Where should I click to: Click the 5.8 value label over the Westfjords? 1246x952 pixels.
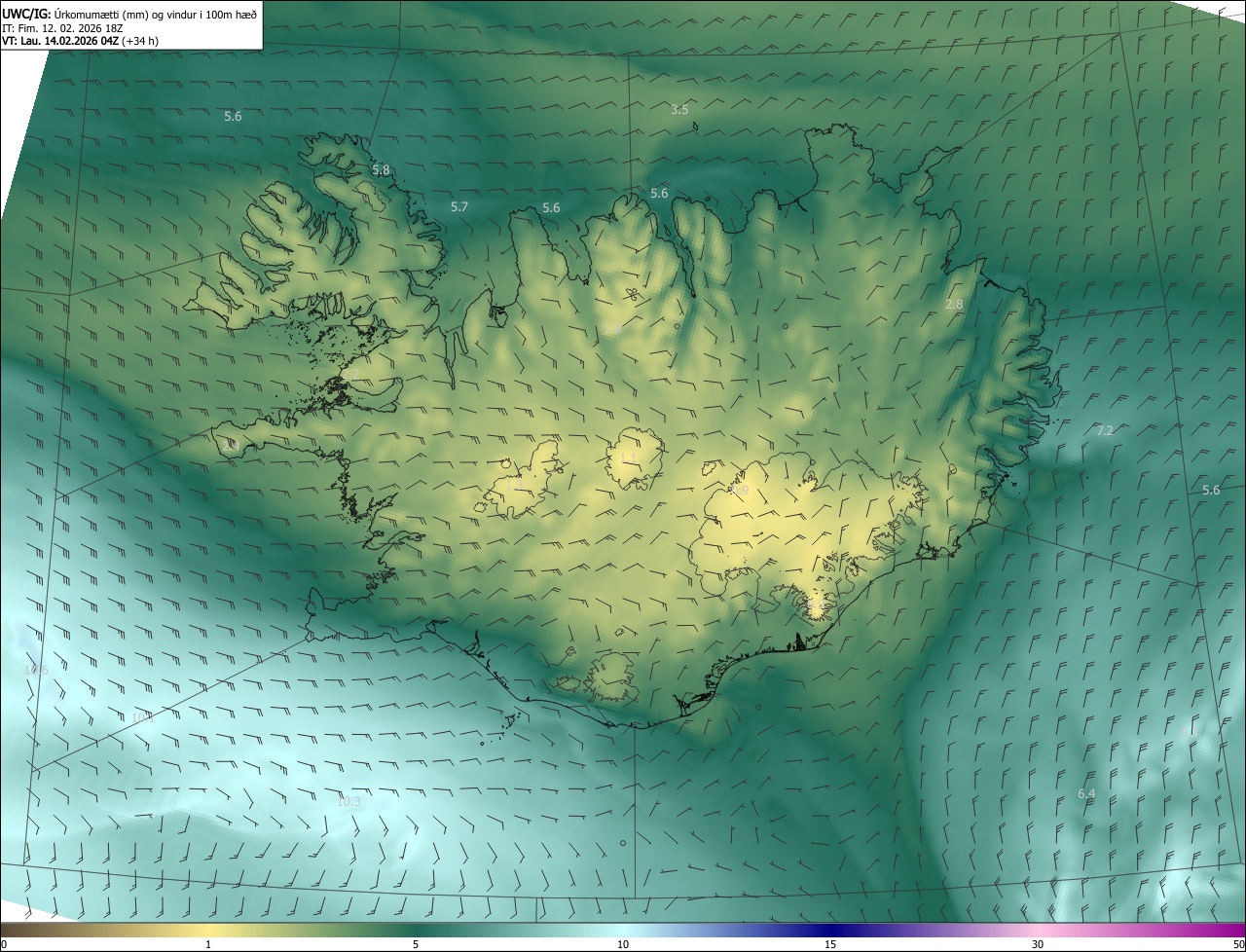click(381, 169)
